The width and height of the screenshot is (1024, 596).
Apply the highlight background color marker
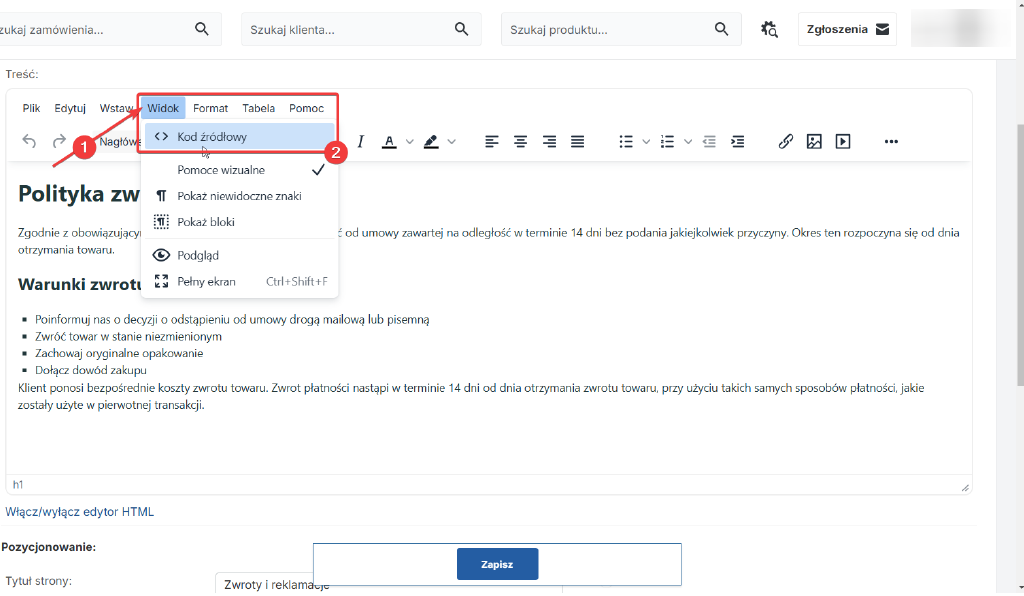click(431, 142)
